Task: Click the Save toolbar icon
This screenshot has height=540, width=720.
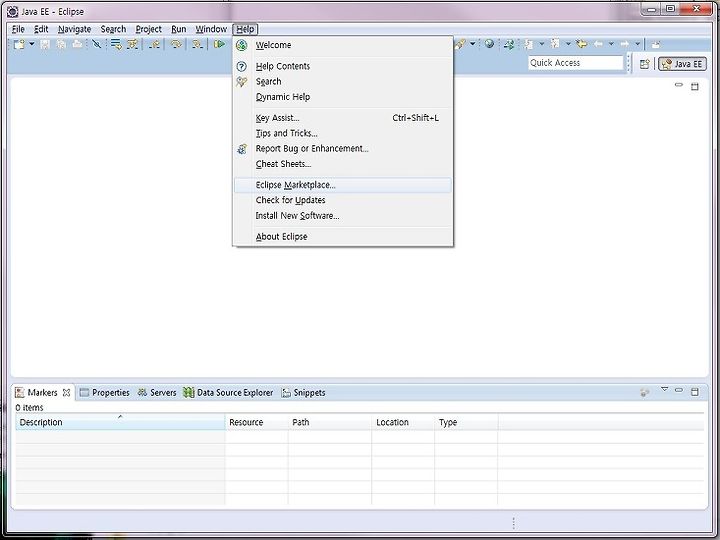Action: [x=45, y=44]
